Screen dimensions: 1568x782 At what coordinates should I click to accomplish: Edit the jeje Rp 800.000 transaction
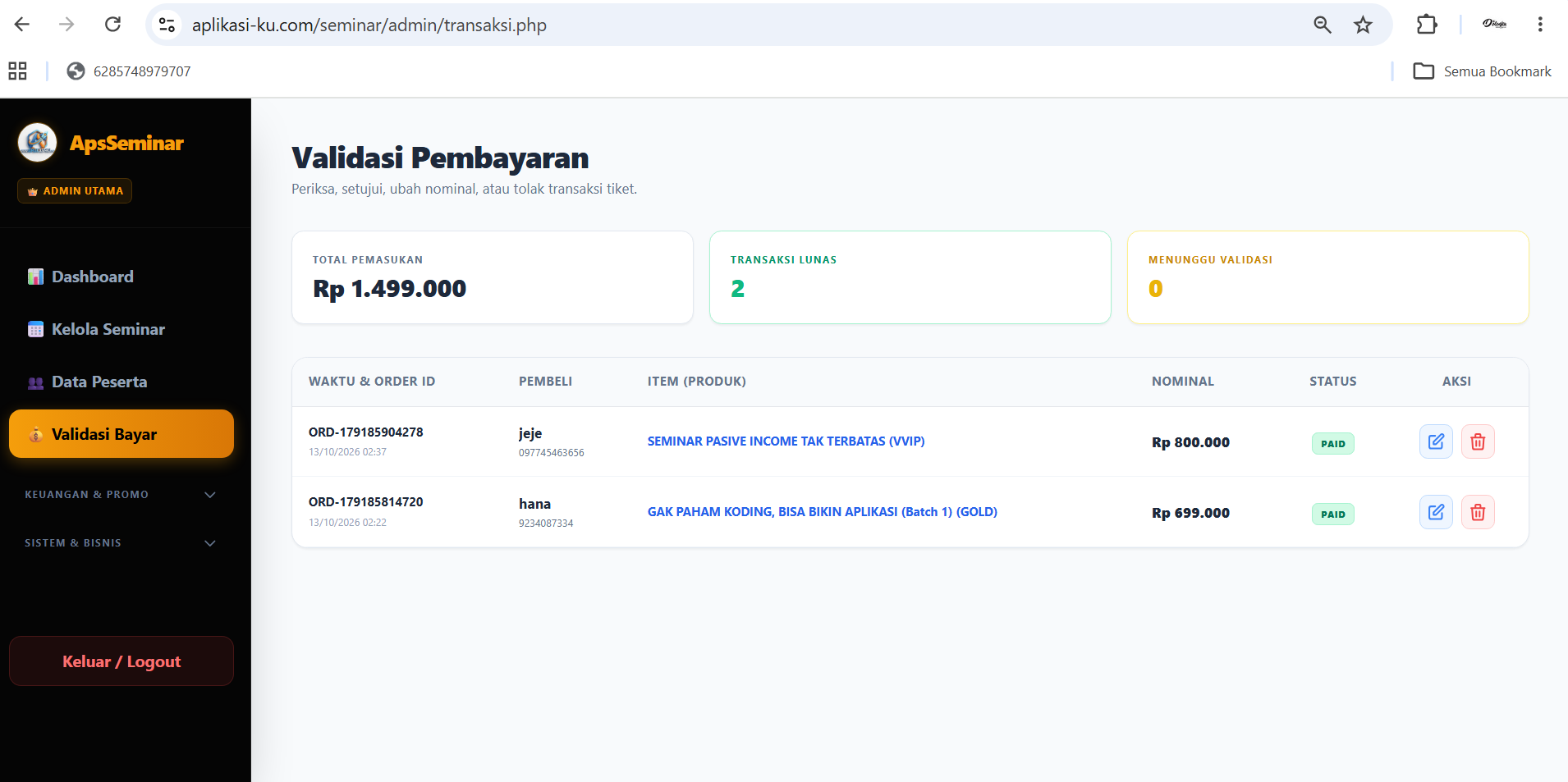(x=1436, y=441)
